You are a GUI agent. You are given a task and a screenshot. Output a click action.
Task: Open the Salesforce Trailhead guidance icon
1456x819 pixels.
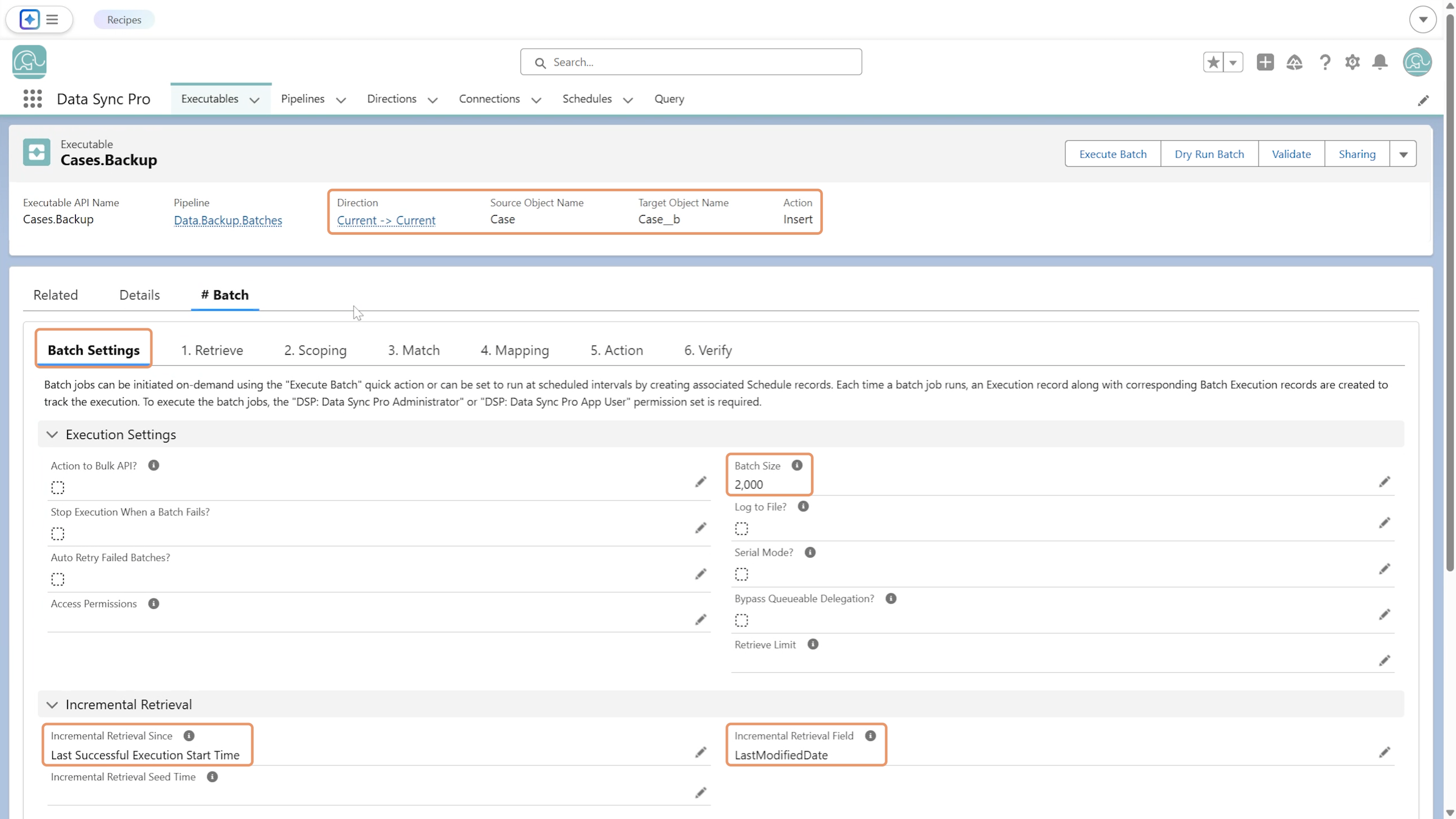coord(1294,62)
